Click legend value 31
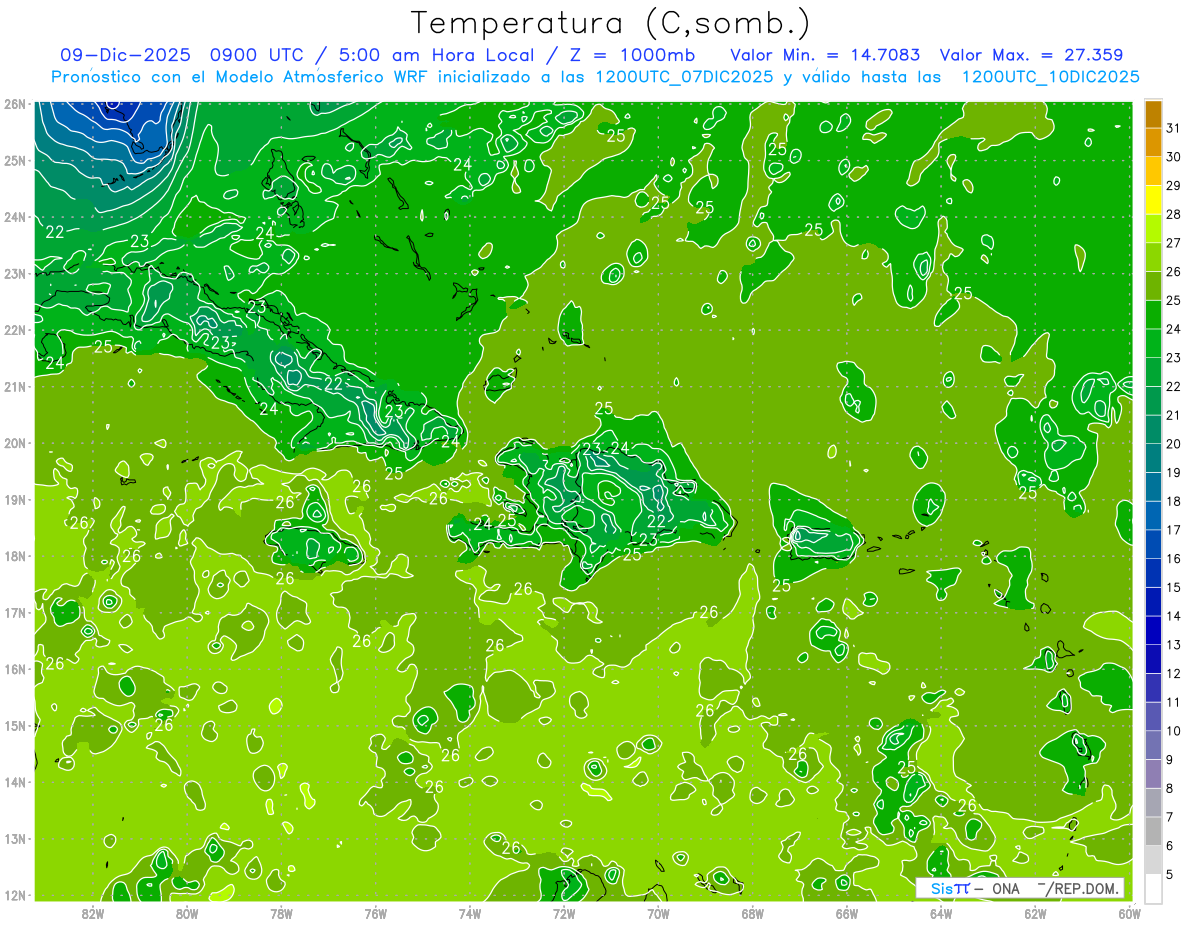Image resolution: width=1200 pixels, height=927 pixels. coord(1173,128)
